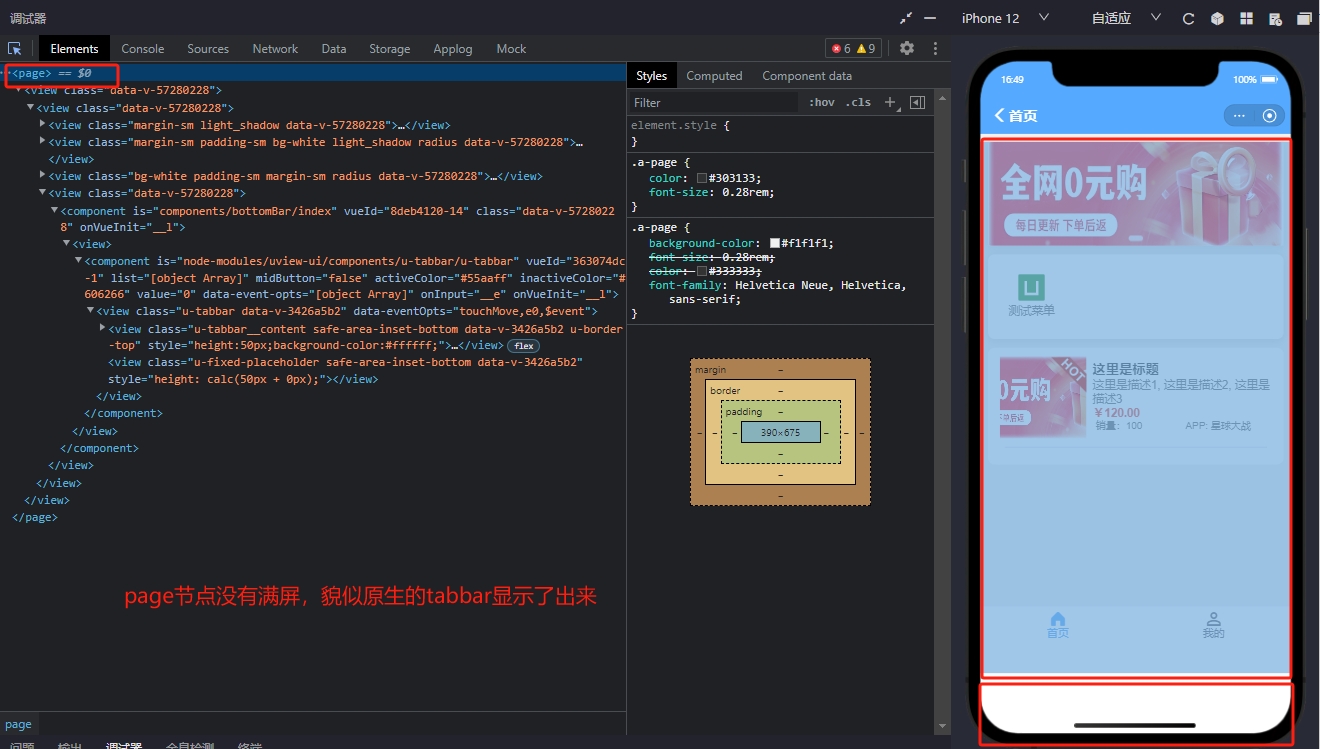Click the struck-through #333333 color swatch
1320x749 pixels.
coord(702,271)
